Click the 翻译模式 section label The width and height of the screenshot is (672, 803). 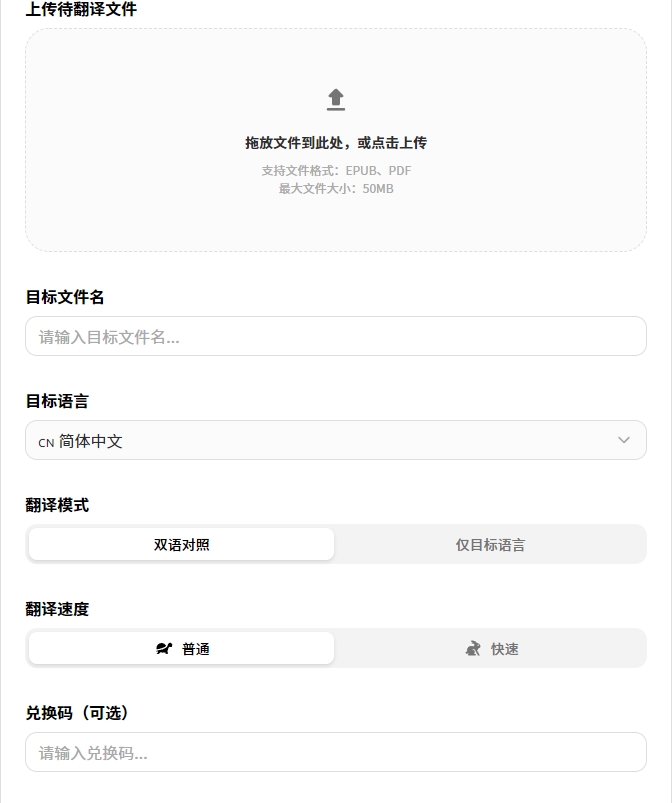(57, 505)
